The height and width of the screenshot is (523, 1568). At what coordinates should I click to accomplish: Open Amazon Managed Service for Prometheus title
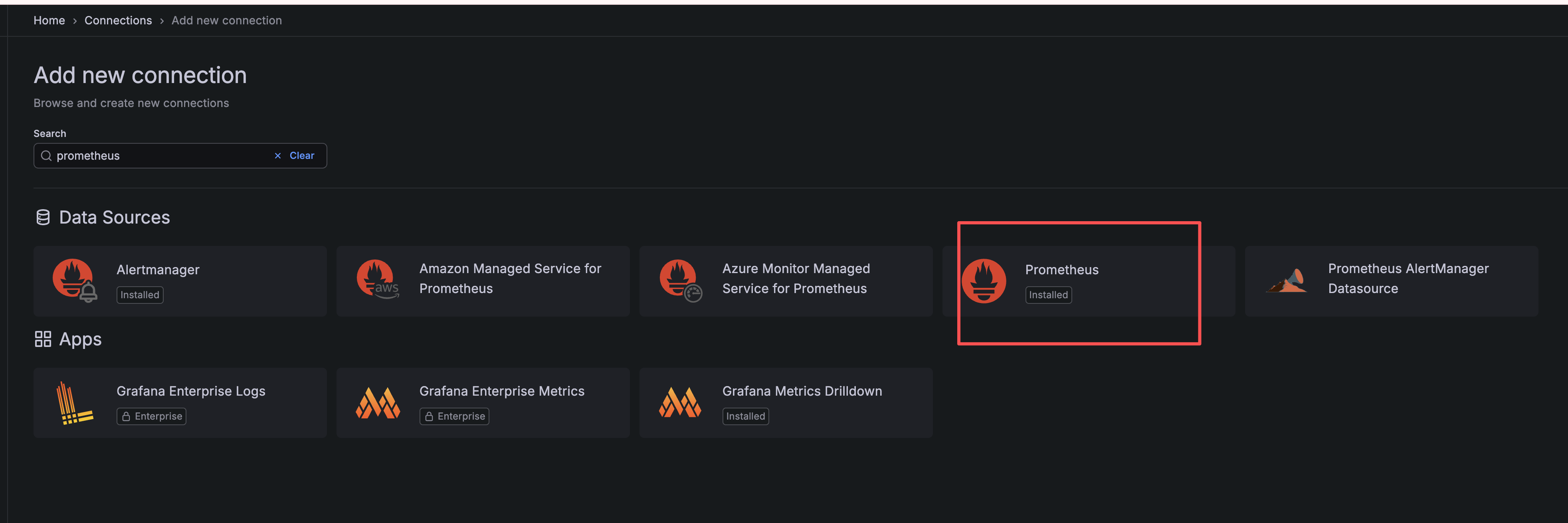pos(509,278)
